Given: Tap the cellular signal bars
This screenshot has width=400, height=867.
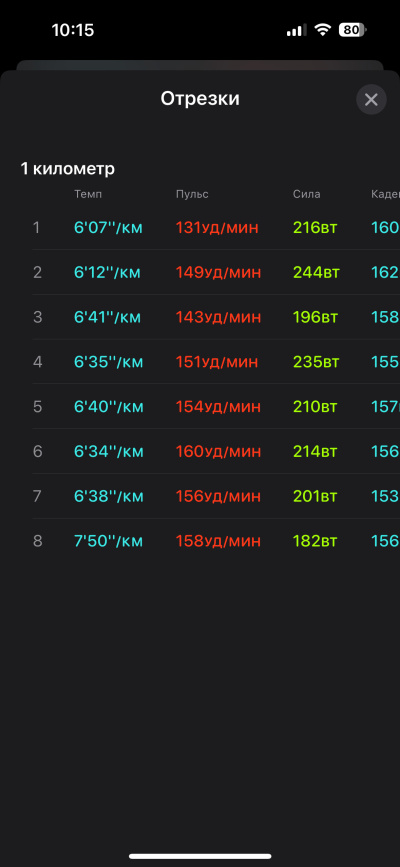Looking at the screenshot, I should coord(297,30).
